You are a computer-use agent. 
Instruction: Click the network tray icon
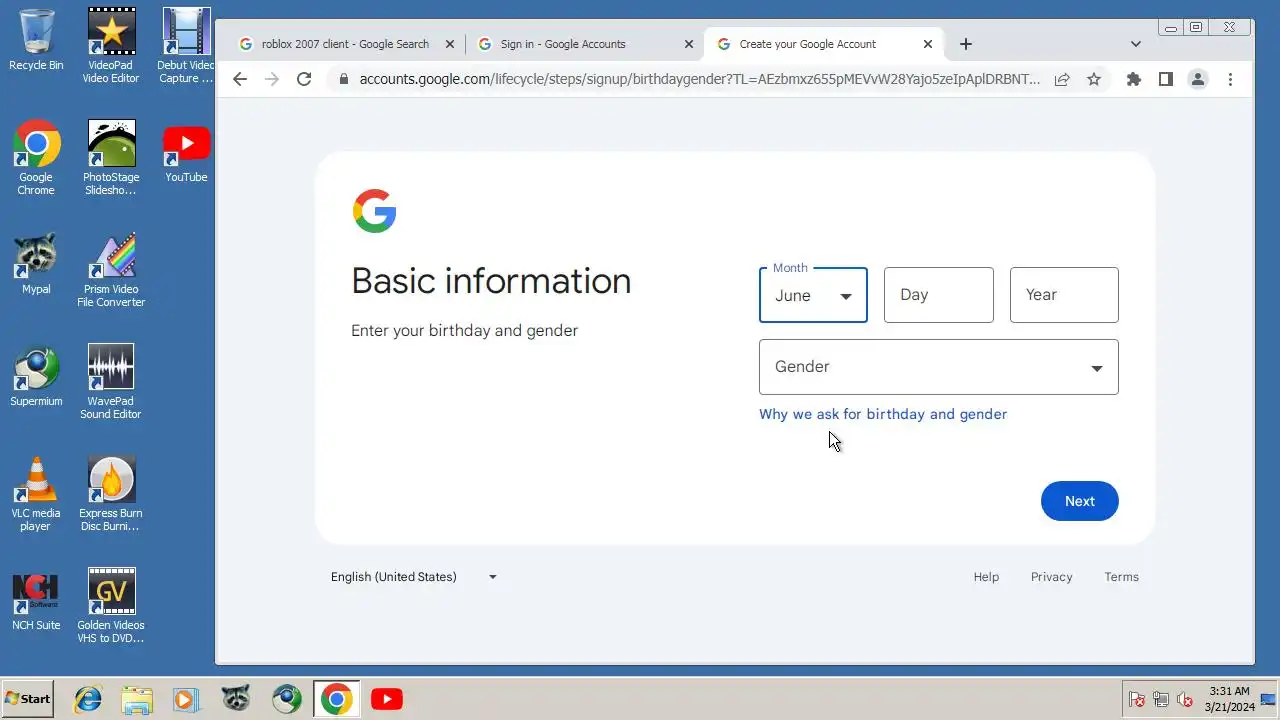1161,700
